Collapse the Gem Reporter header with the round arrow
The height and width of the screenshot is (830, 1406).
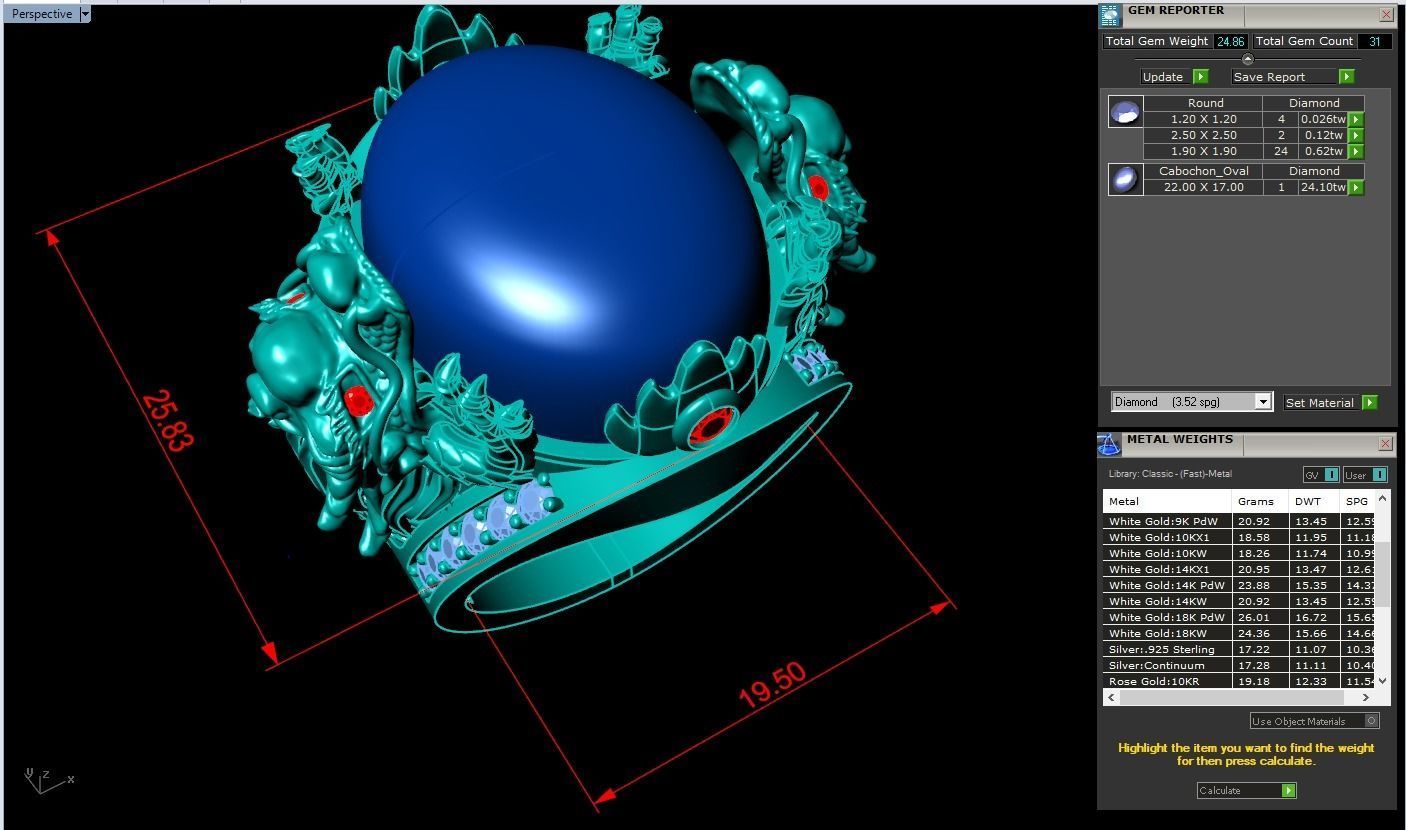(x=1247, y=59)
